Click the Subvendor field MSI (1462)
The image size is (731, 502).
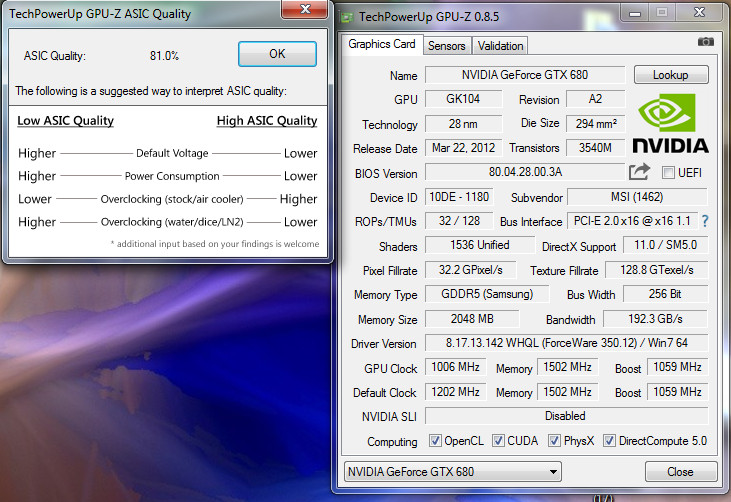637,197
